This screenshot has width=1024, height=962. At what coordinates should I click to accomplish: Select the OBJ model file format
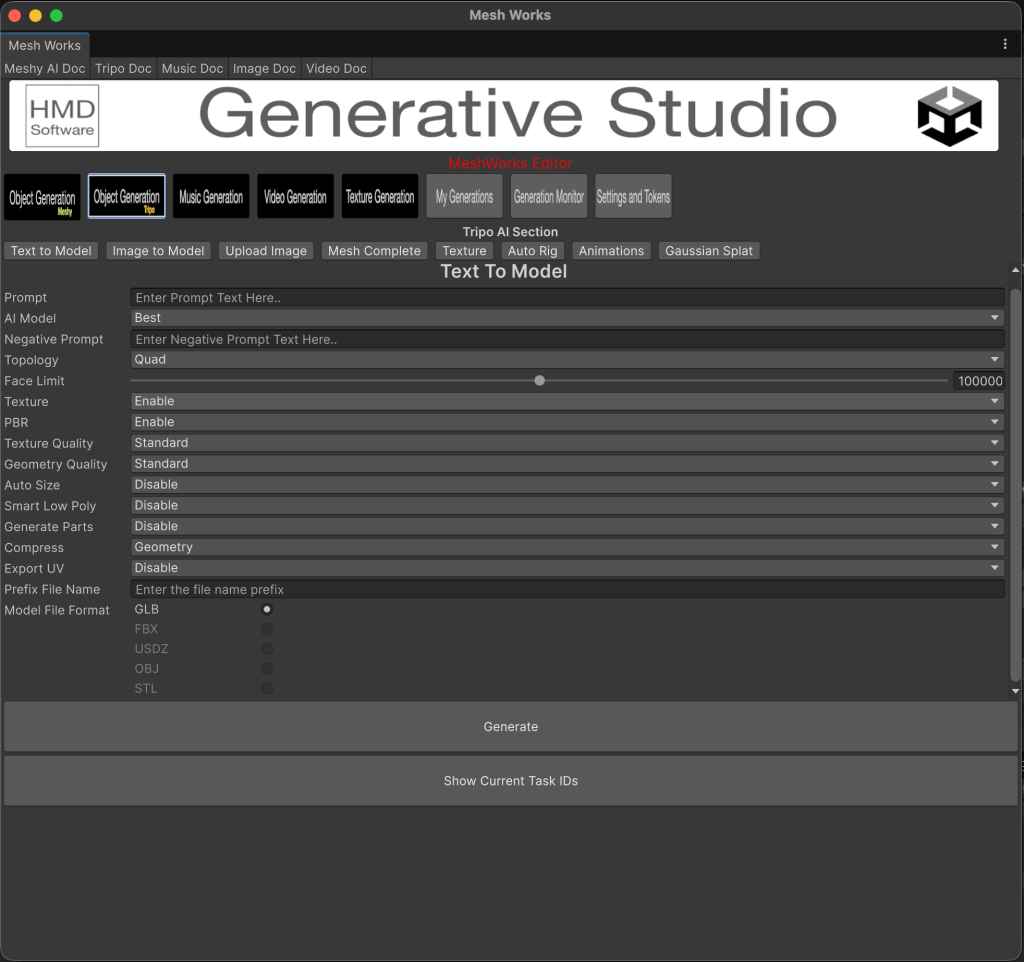266,669
